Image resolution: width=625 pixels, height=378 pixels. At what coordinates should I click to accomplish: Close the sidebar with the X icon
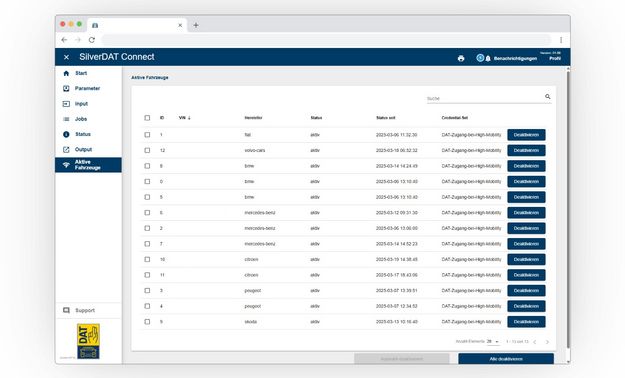pos(67,57)
